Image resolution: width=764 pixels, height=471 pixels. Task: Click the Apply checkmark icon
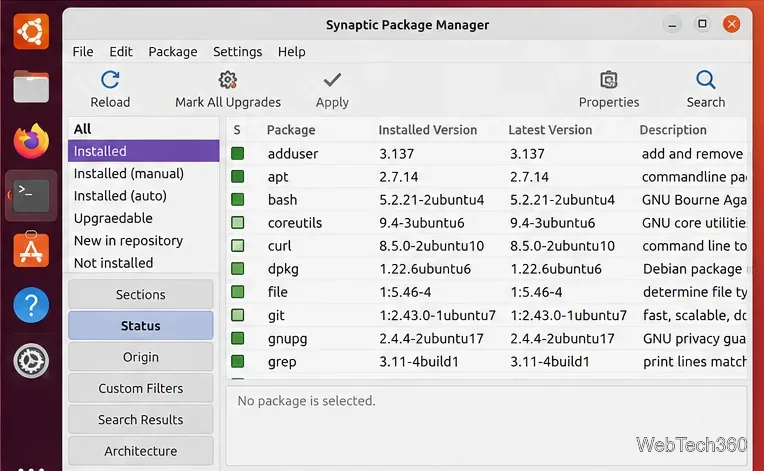[332, 79]
